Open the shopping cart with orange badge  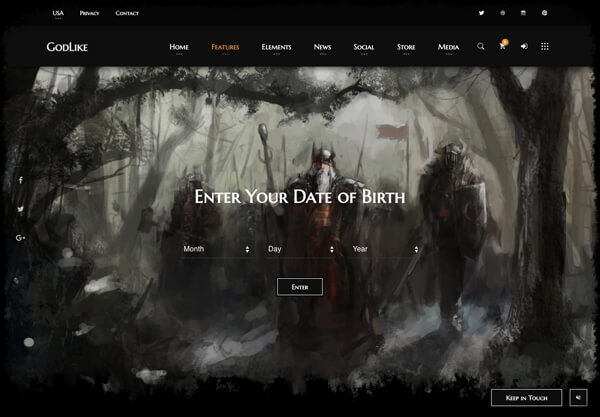(x=503, y=46)
